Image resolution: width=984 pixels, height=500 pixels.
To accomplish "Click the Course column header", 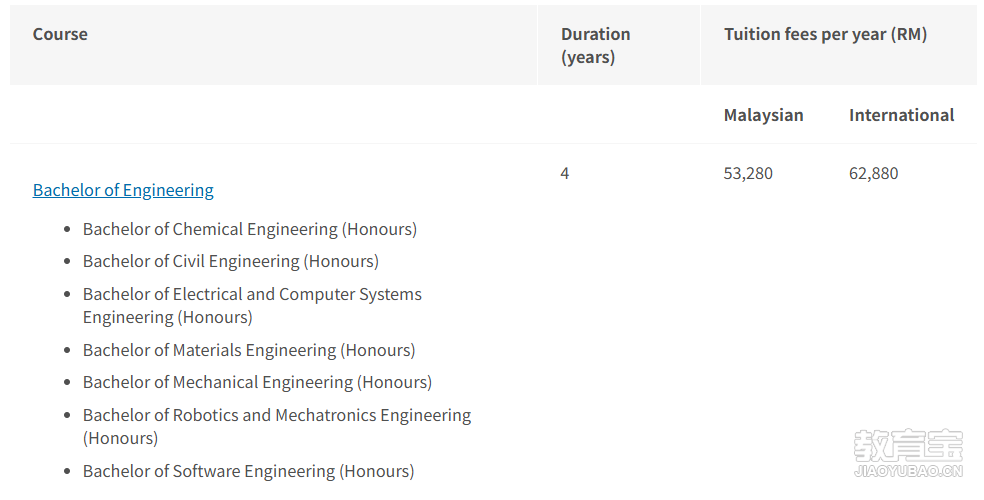I will click(x=60, y=34).
